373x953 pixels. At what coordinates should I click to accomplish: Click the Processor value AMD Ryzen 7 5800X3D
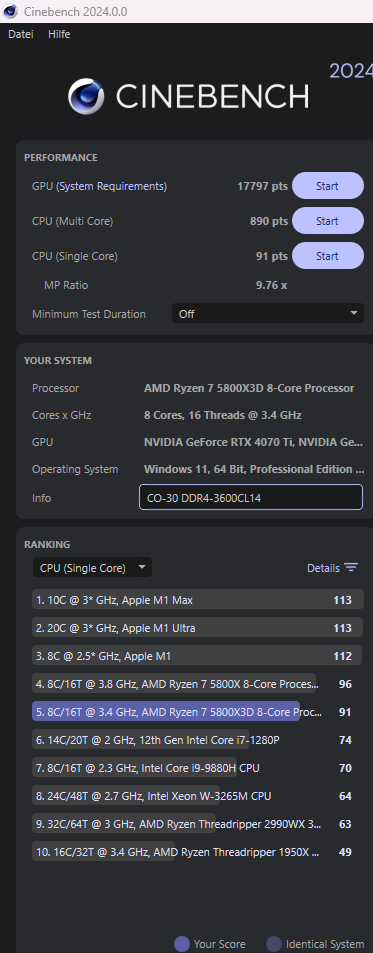[x=249, y=388]
